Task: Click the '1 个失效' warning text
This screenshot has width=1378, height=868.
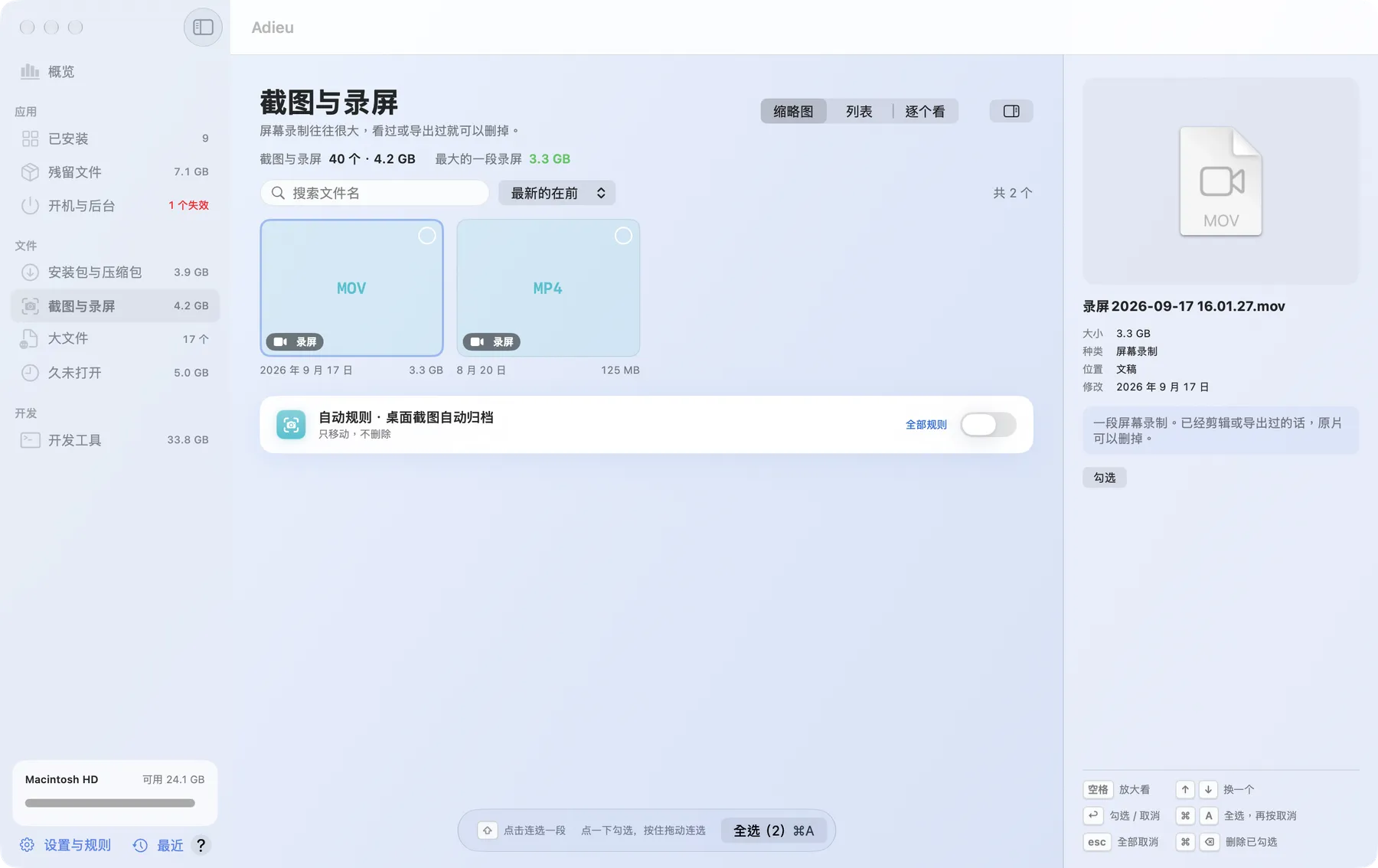Action: tap(188, 206)
